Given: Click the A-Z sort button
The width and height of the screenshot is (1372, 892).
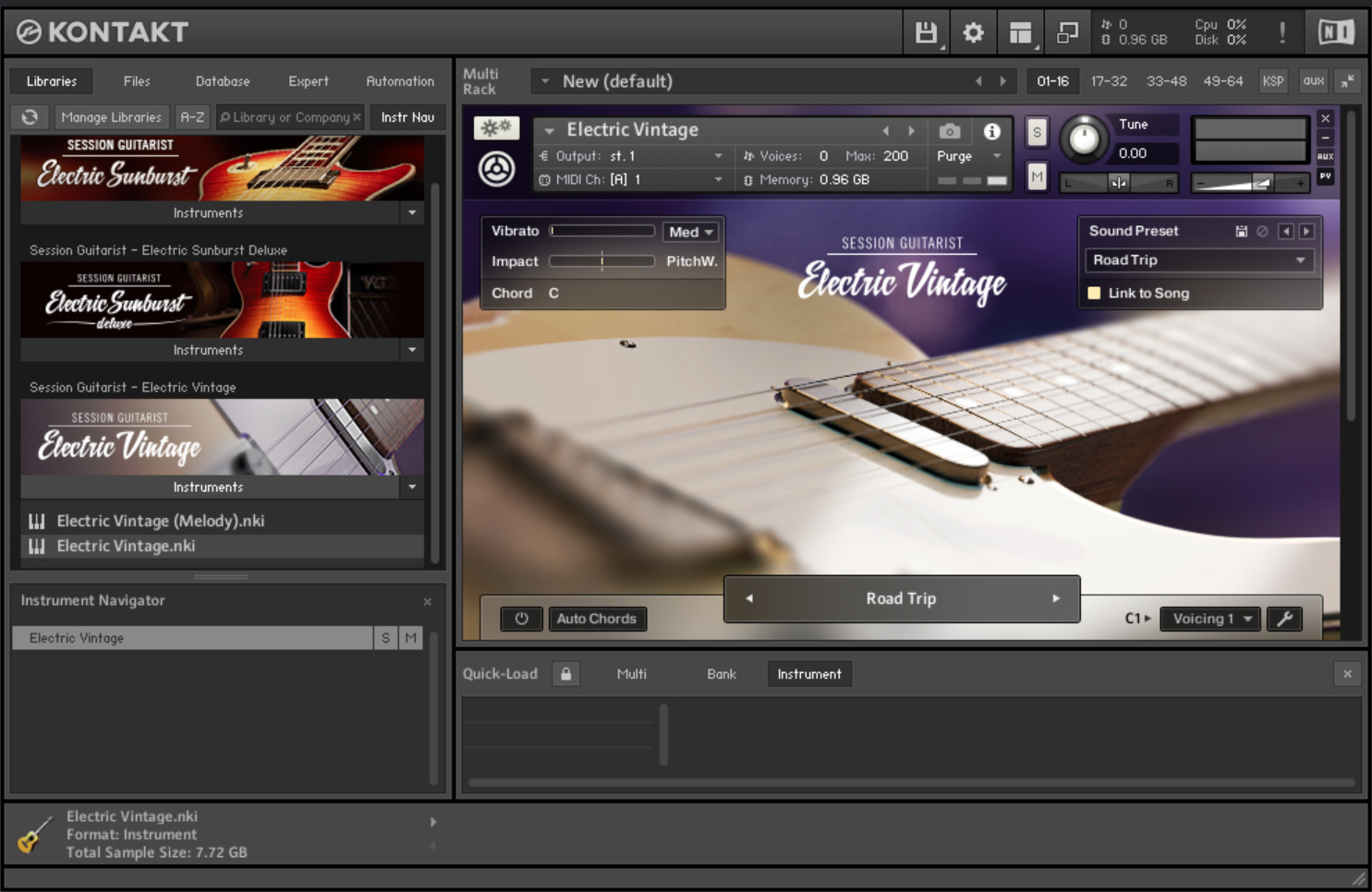Looking at the screenshot, I should 192,117.
